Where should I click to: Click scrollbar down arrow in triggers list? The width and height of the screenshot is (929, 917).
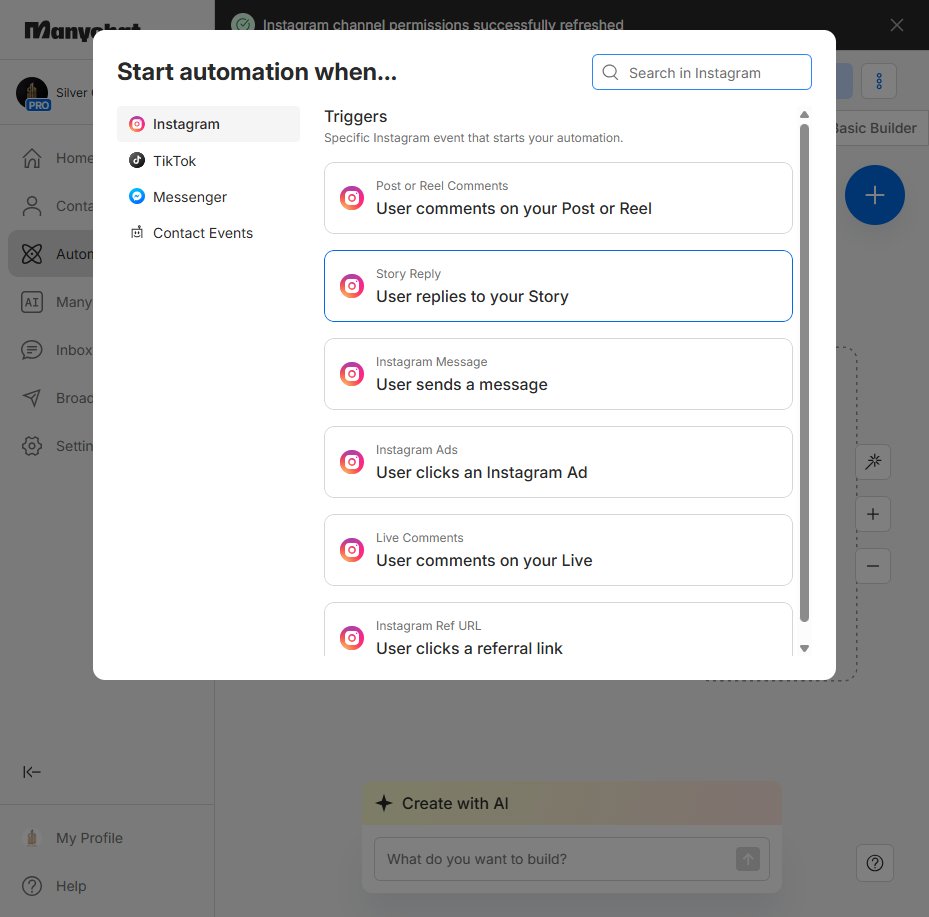pyautogui.click(x=804, y=648)
